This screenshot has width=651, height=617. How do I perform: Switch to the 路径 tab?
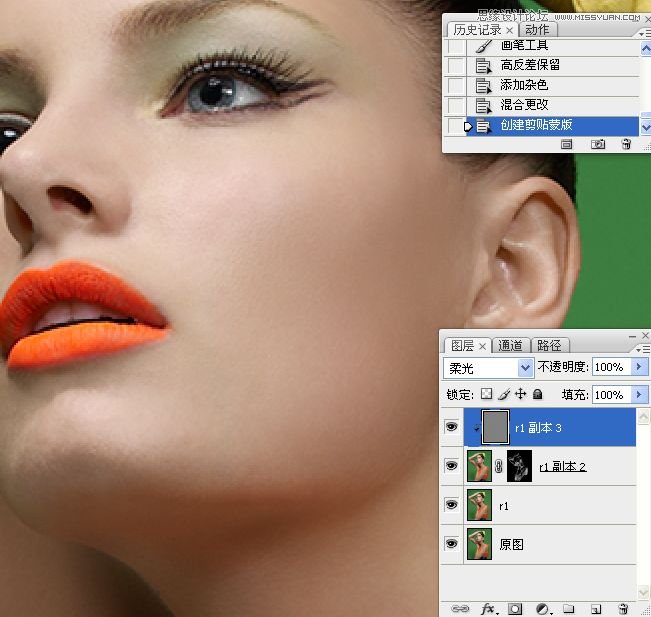(549, 345)
